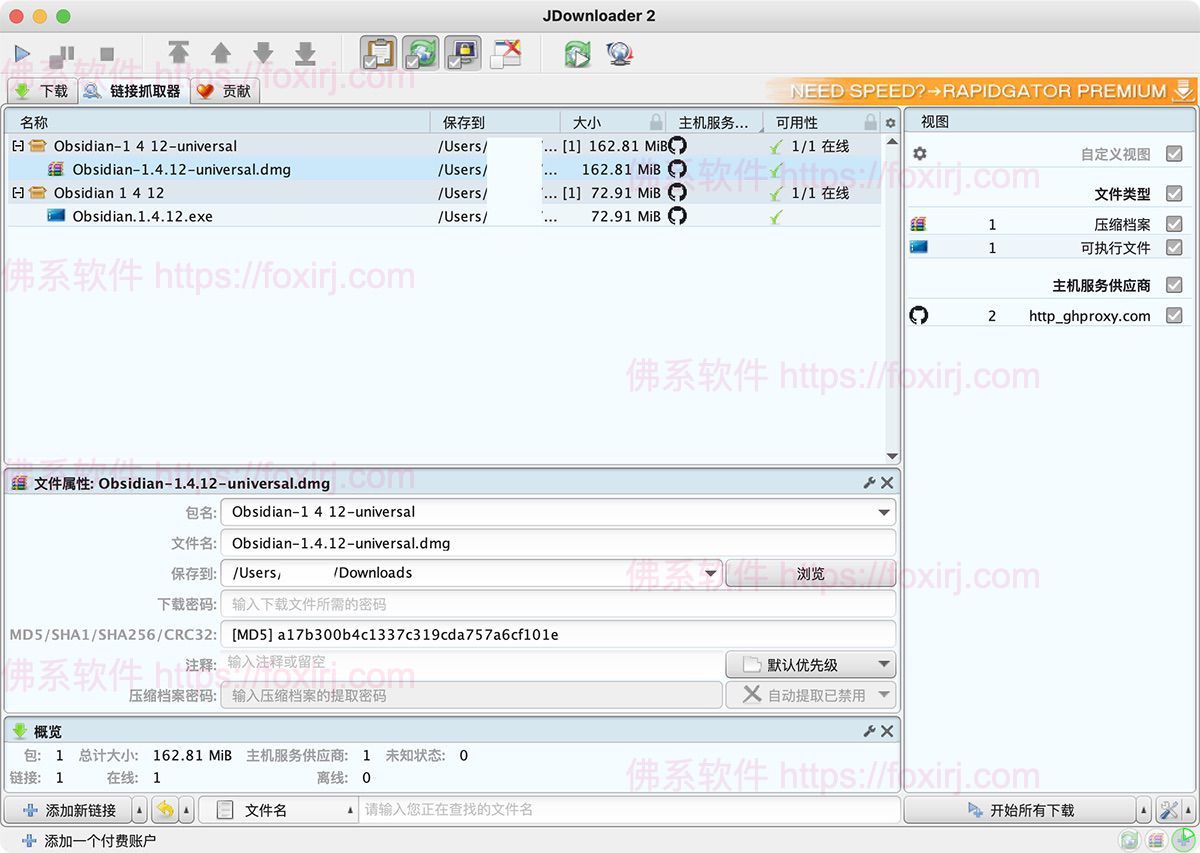Click the move item down arrow icon

(262, 54)
